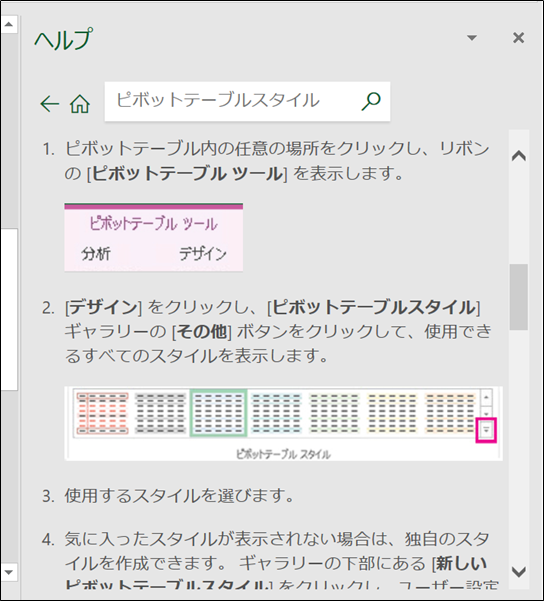Viewport: 544px width, 601px height.
Task: Select the gray pivot table style thumbnail
Action: [161, 413]
